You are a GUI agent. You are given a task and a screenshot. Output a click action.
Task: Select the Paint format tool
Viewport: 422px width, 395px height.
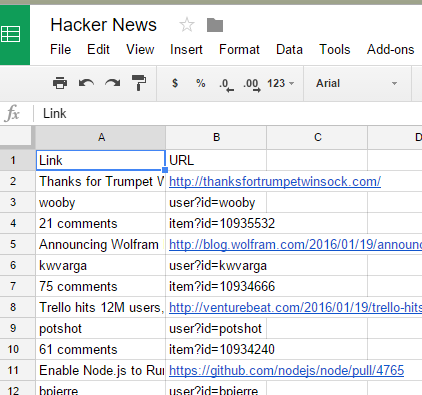coord(139,83)
